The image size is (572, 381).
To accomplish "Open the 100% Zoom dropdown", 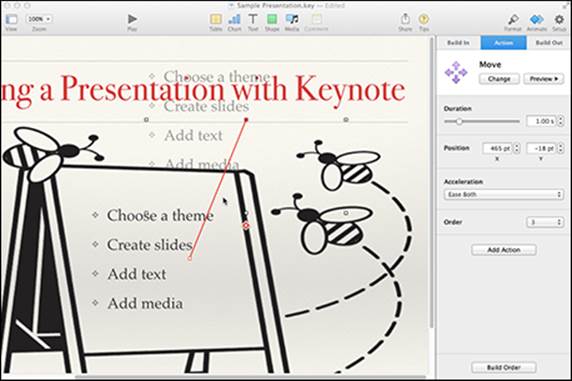I will (39, 19).
